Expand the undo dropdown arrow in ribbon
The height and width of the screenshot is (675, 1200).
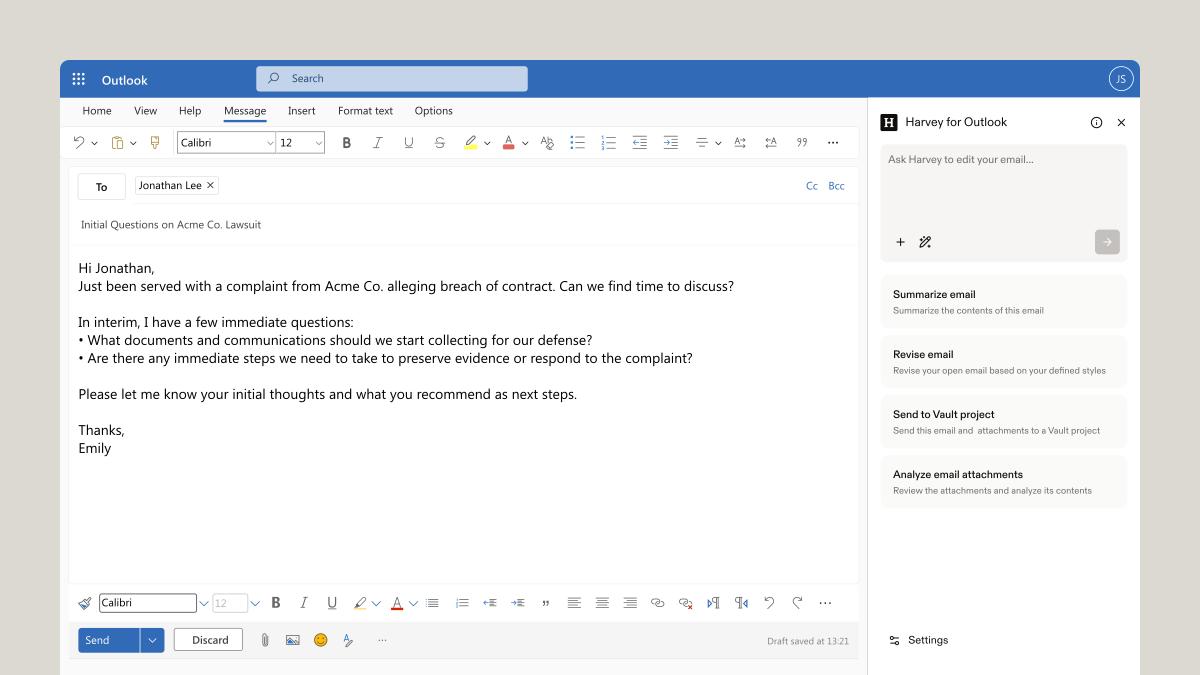coord(95,144)
